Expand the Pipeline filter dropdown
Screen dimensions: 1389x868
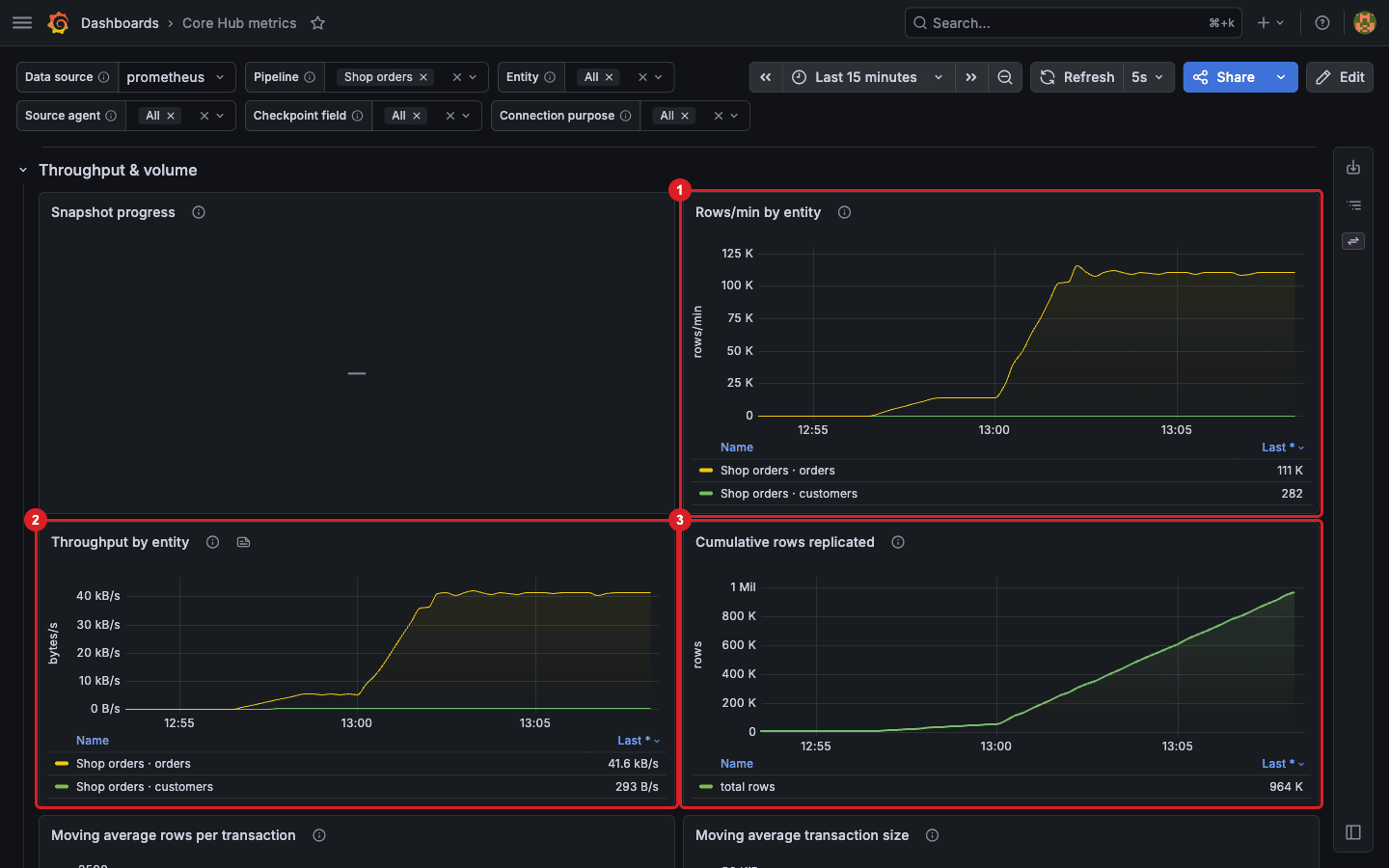click(x=473, y=77)
